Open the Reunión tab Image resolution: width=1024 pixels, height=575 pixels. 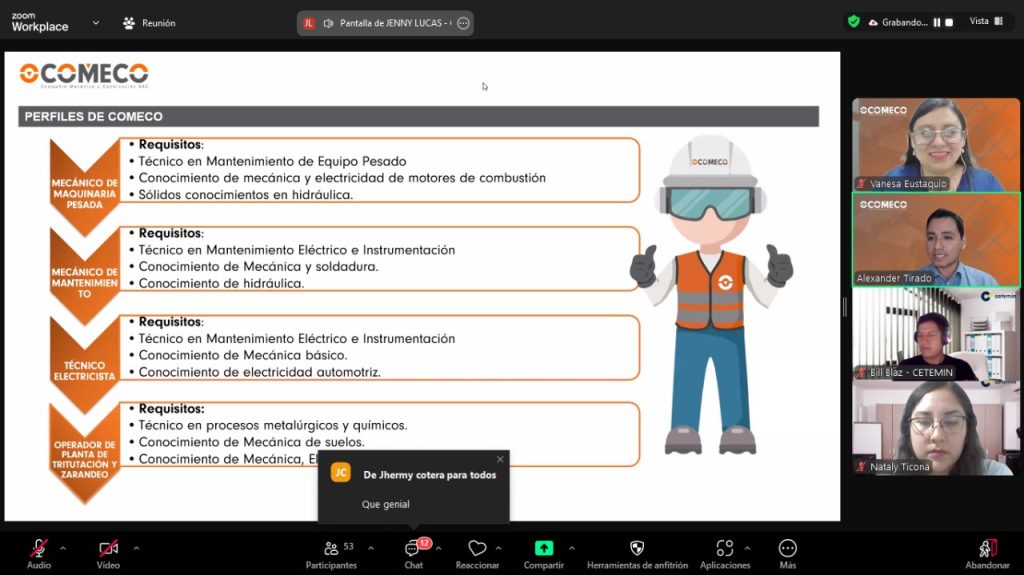(x=148, y=23)
